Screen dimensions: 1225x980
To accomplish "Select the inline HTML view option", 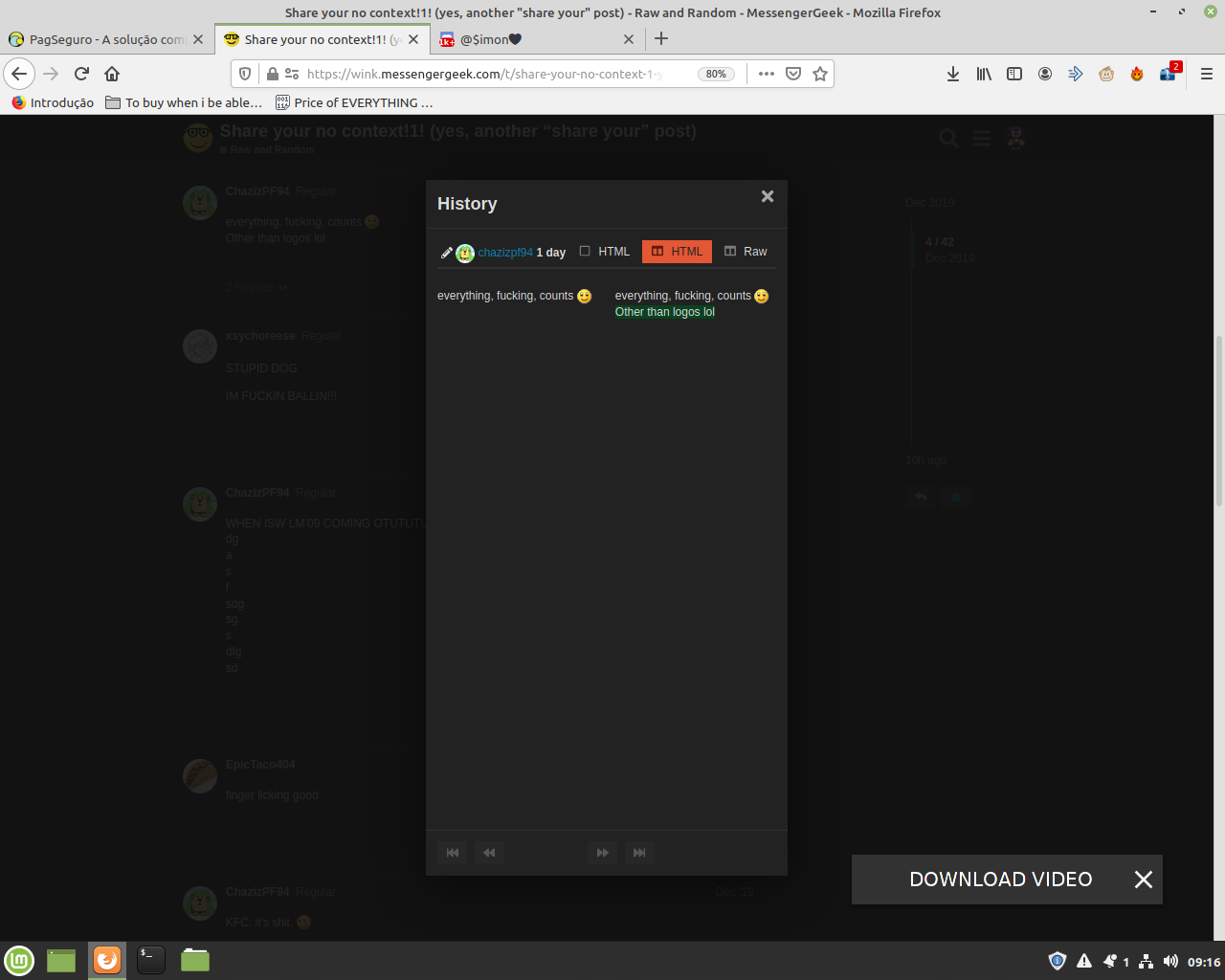I will point(605,252).
